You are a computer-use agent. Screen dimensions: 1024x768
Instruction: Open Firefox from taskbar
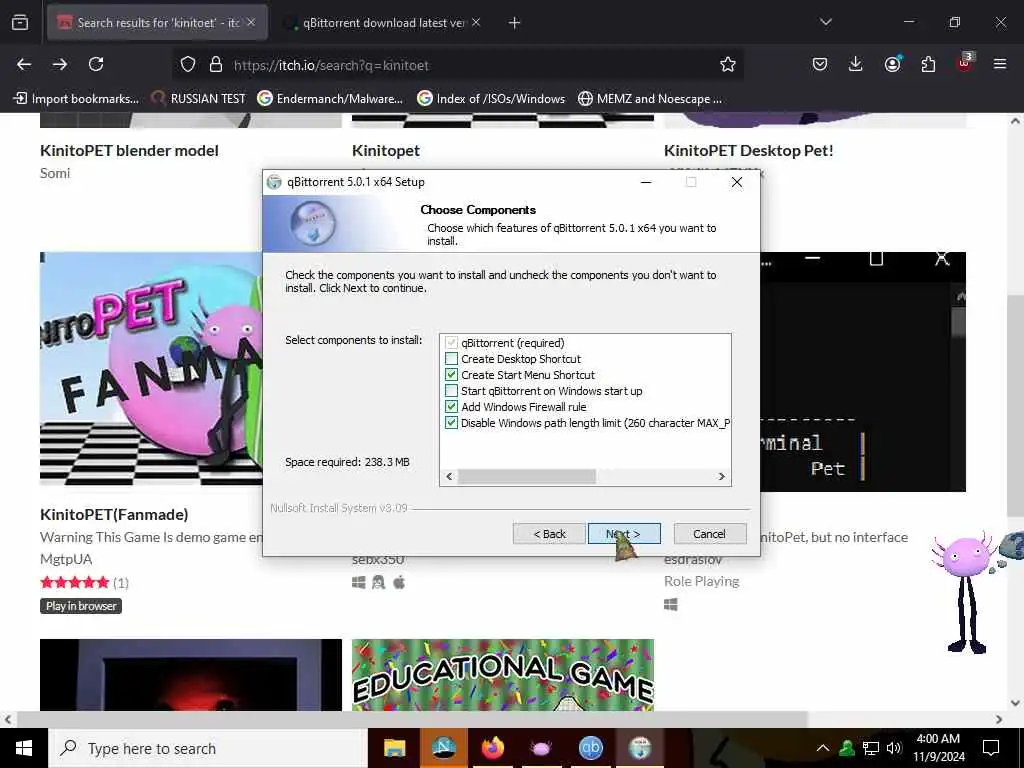[x=493, y=748]
